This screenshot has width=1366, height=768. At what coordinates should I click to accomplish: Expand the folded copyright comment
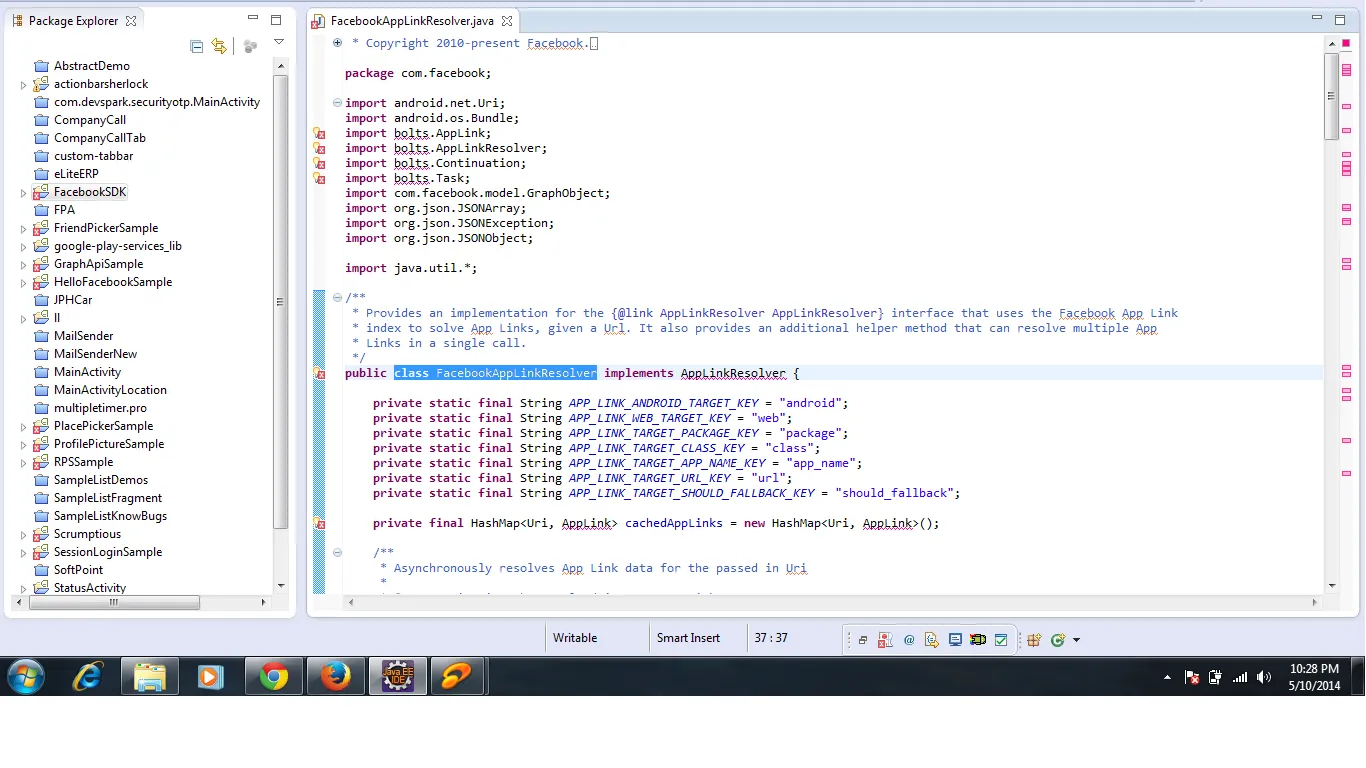337,43
